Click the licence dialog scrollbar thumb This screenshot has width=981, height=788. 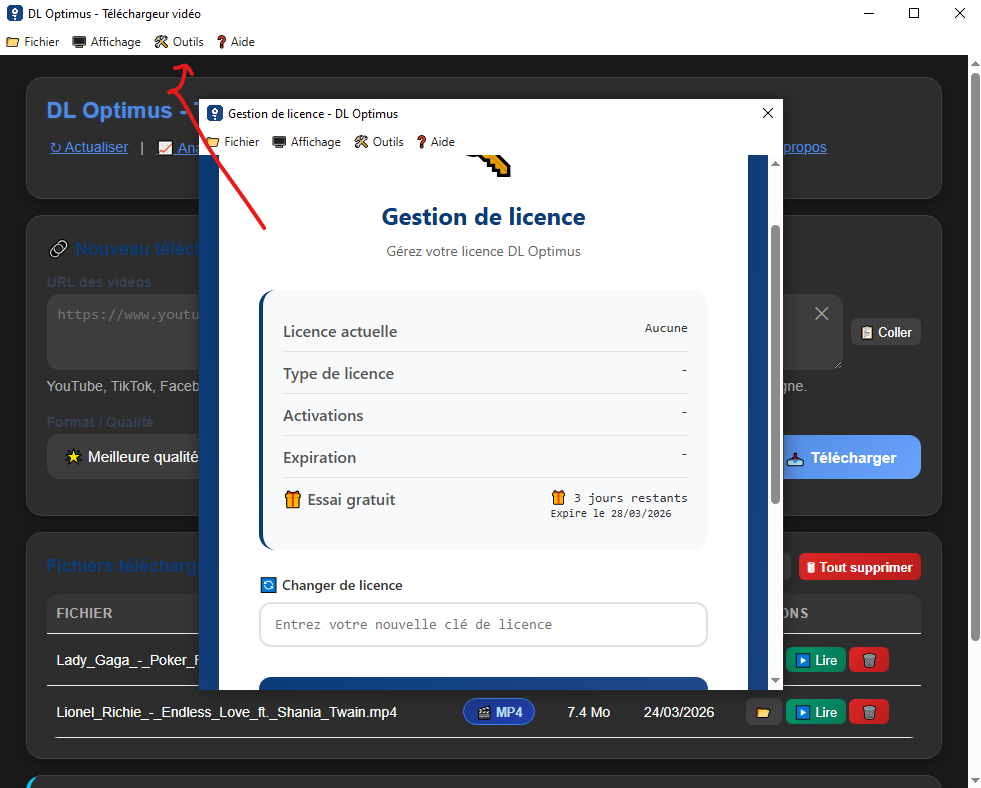point(775,364)
